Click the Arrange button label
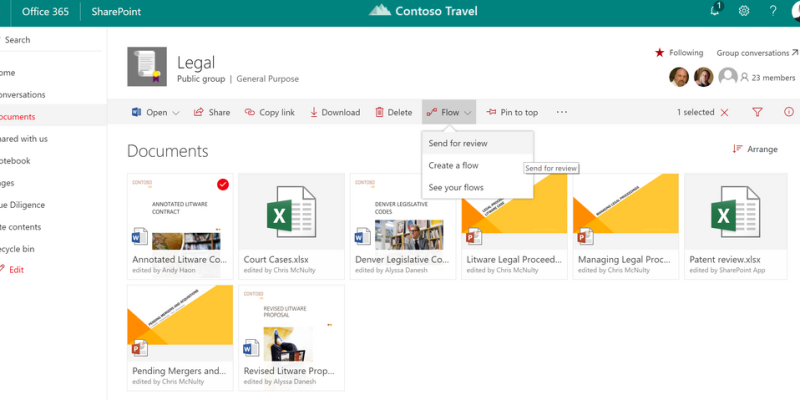Viewport: 800px width, 400px height. 762,149
